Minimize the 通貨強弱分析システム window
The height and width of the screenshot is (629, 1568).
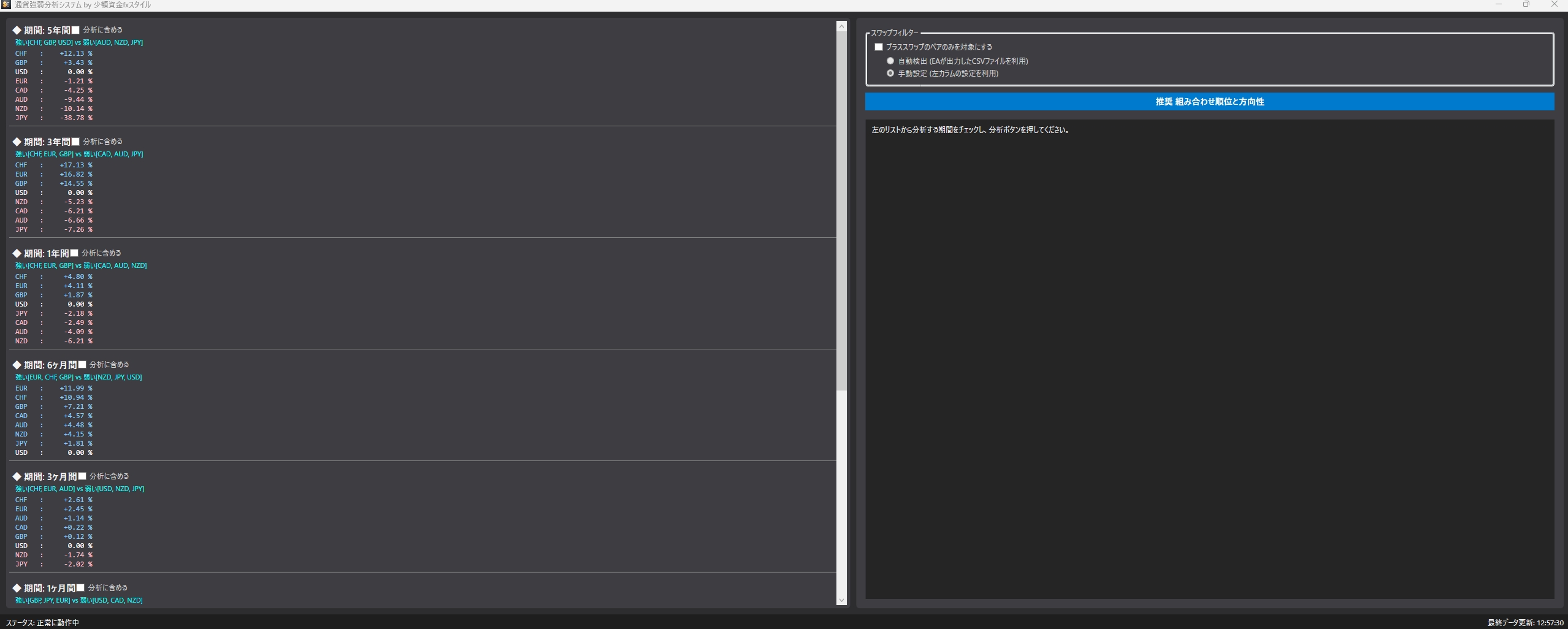[x=1499, y=5]
